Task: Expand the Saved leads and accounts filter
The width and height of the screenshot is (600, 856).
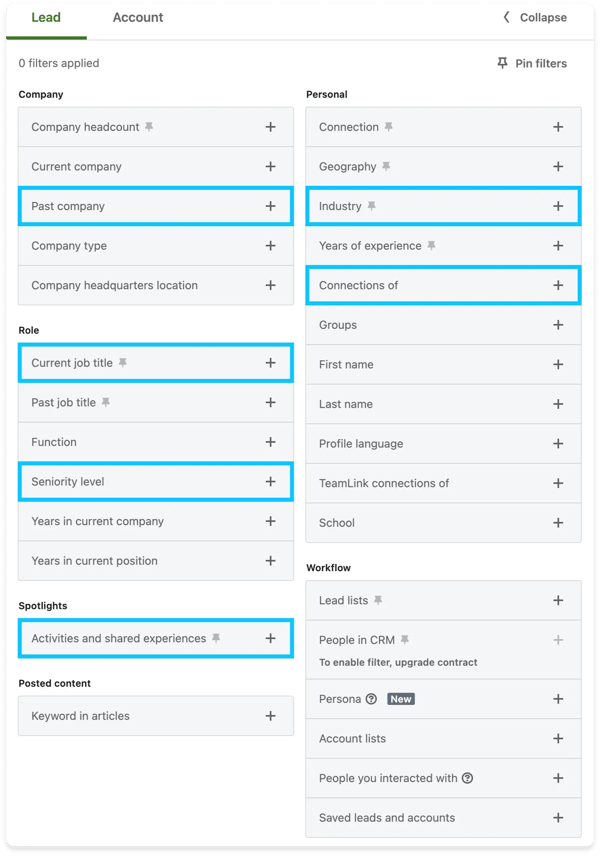Action: [558, 818]
